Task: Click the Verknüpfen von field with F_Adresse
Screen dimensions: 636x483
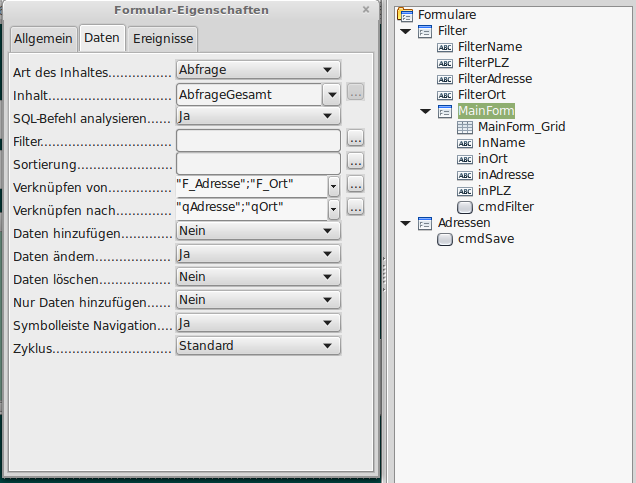Action: tap(252, 187)
